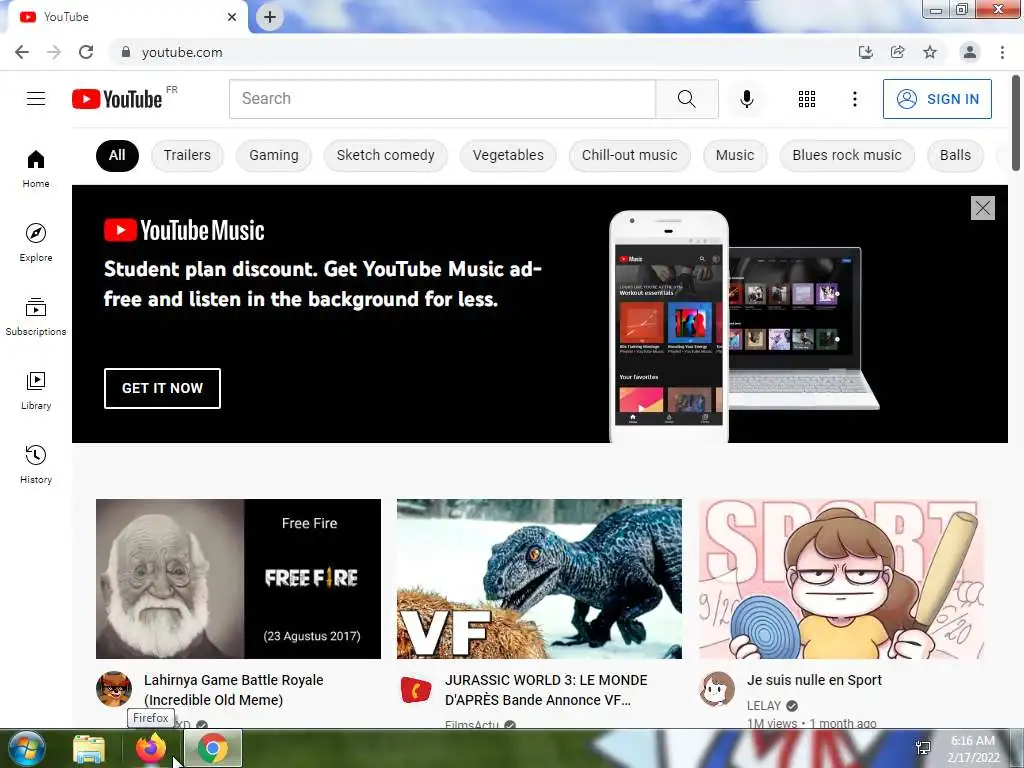Click the install app icon in address bar
The height and width of the screenshot is (768, 1024).
point(865,52)
